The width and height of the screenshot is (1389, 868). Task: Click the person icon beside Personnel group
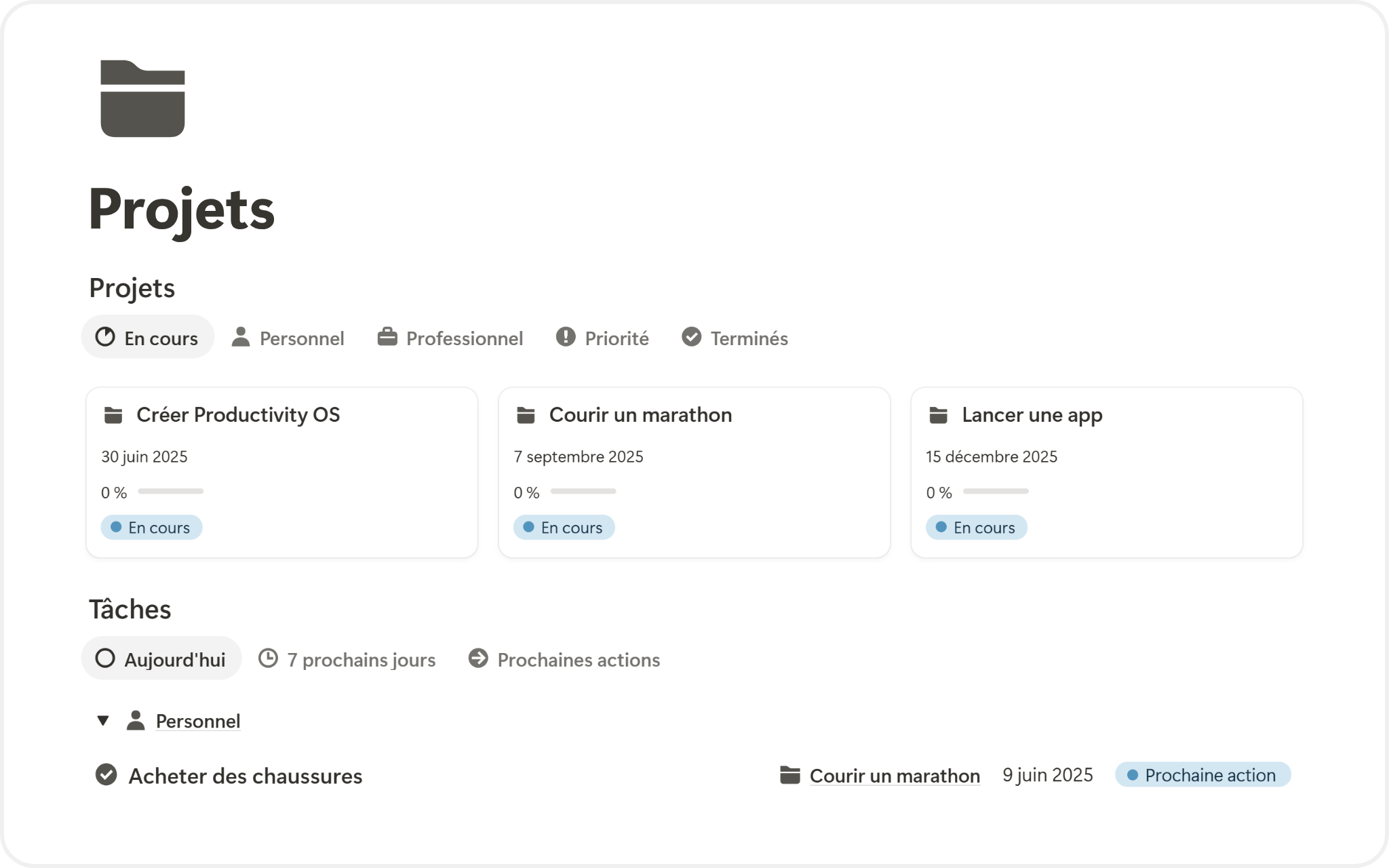pos(136,721)
